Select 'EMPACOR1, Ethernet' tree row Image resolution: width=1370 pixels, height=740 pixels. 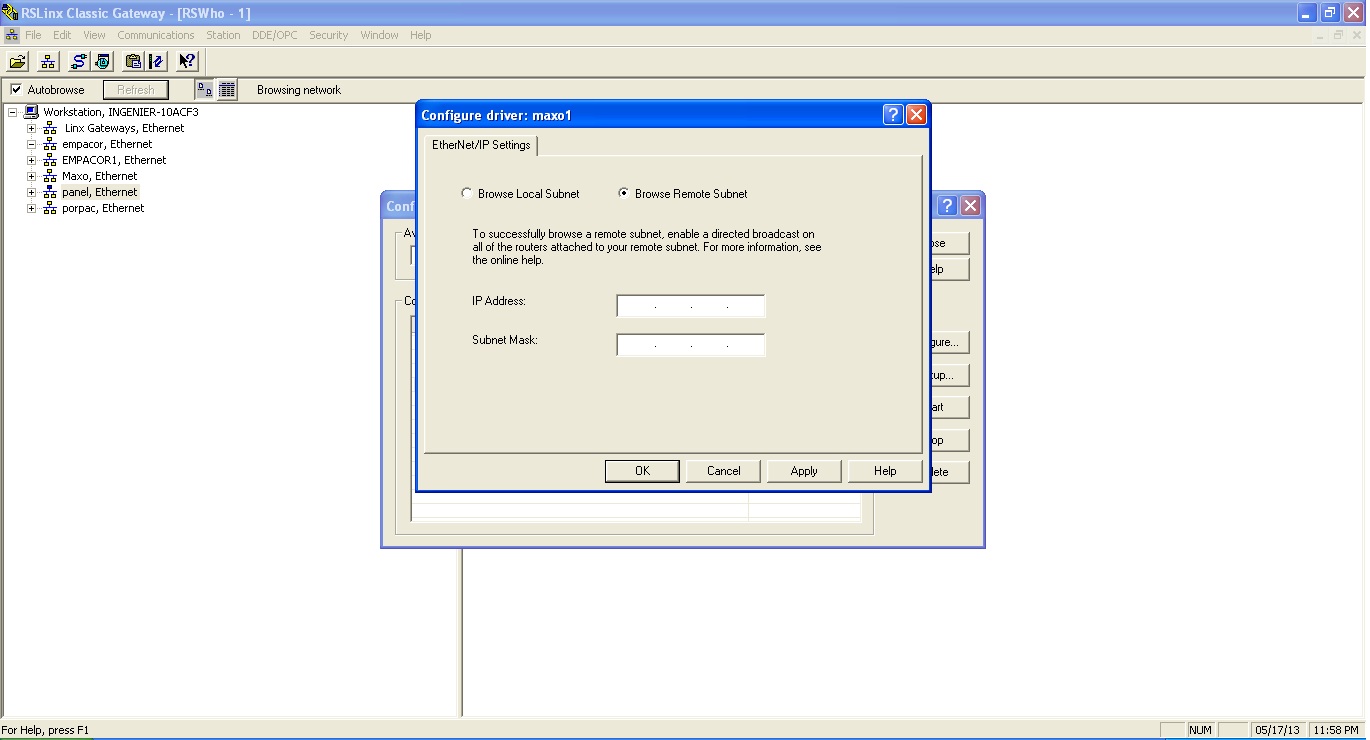(114, 160)
